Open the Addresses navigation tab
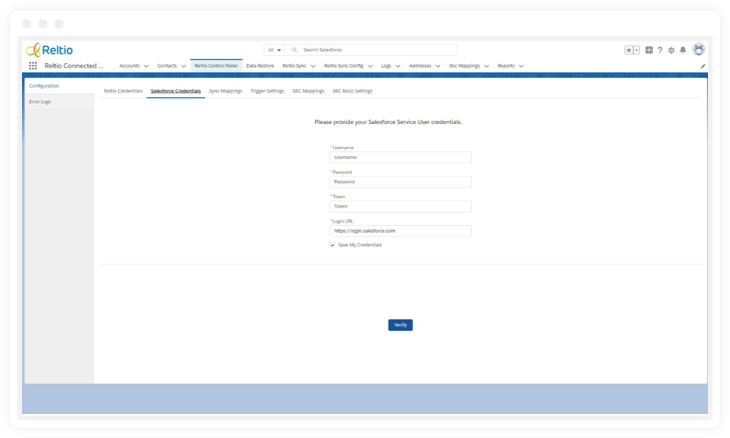Image resolution: width=730 pixels, height=438 pixels. tap(420, 66)
